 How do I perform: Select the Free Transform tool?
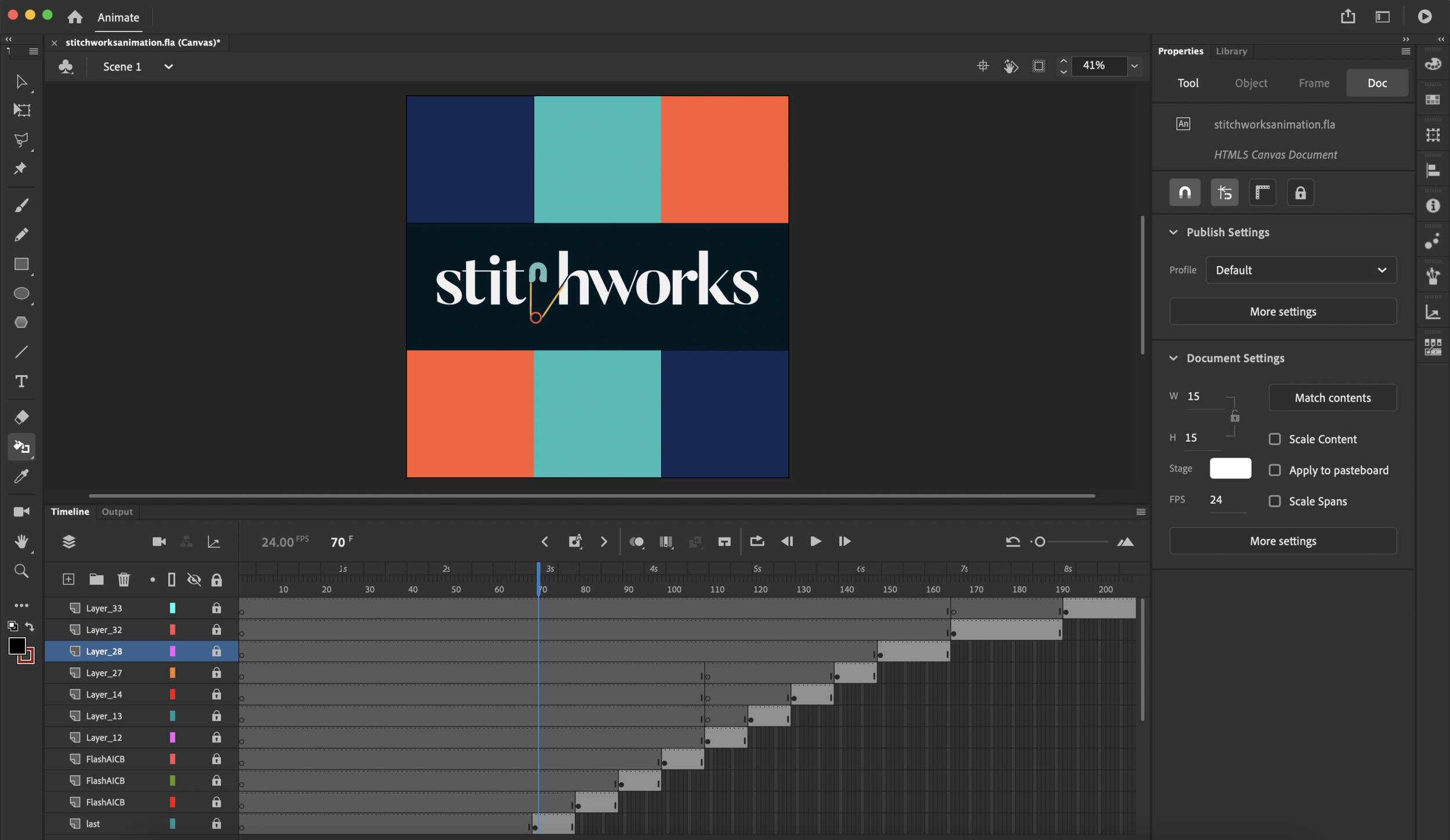point(21,110)
